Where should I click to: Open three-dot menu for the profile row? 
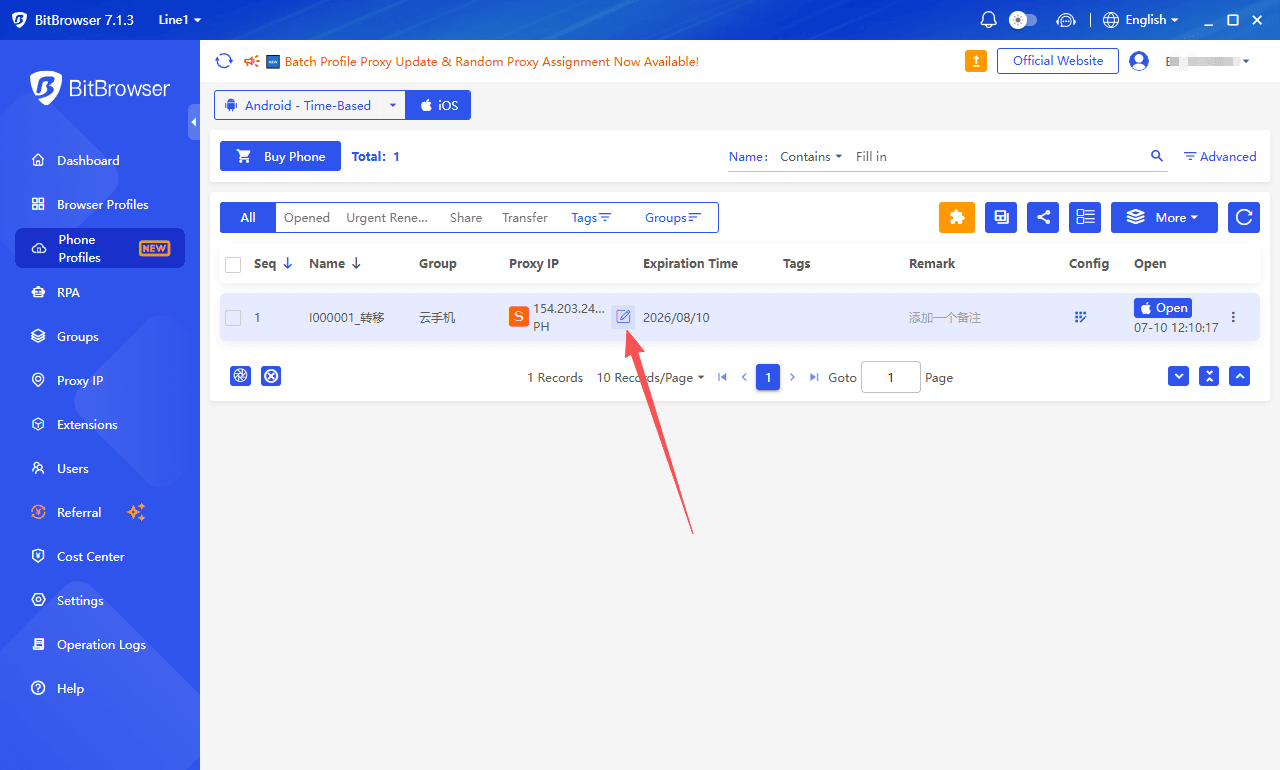coord(1233,317)
